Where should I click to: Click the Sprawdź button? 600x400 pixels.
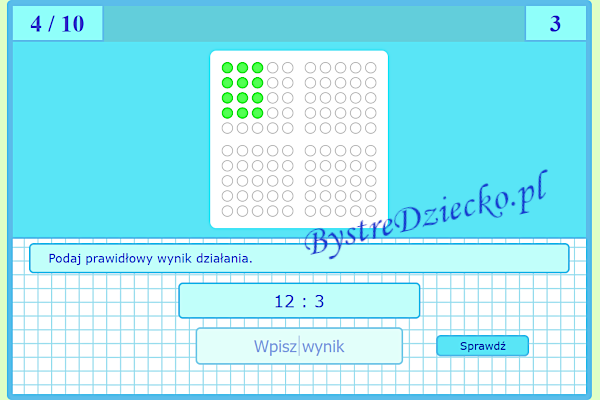pos(483,346)
